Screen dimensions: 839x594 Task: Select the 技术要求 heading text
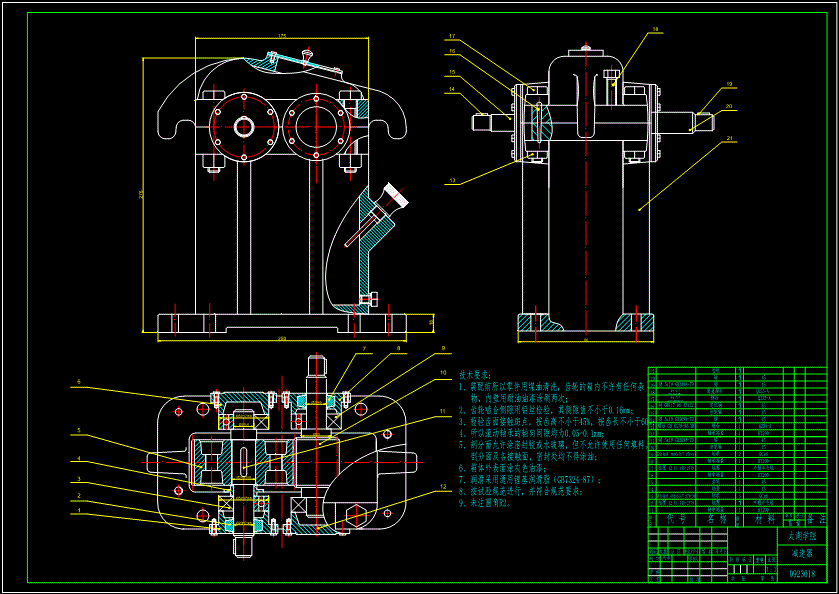coord(475,375)
